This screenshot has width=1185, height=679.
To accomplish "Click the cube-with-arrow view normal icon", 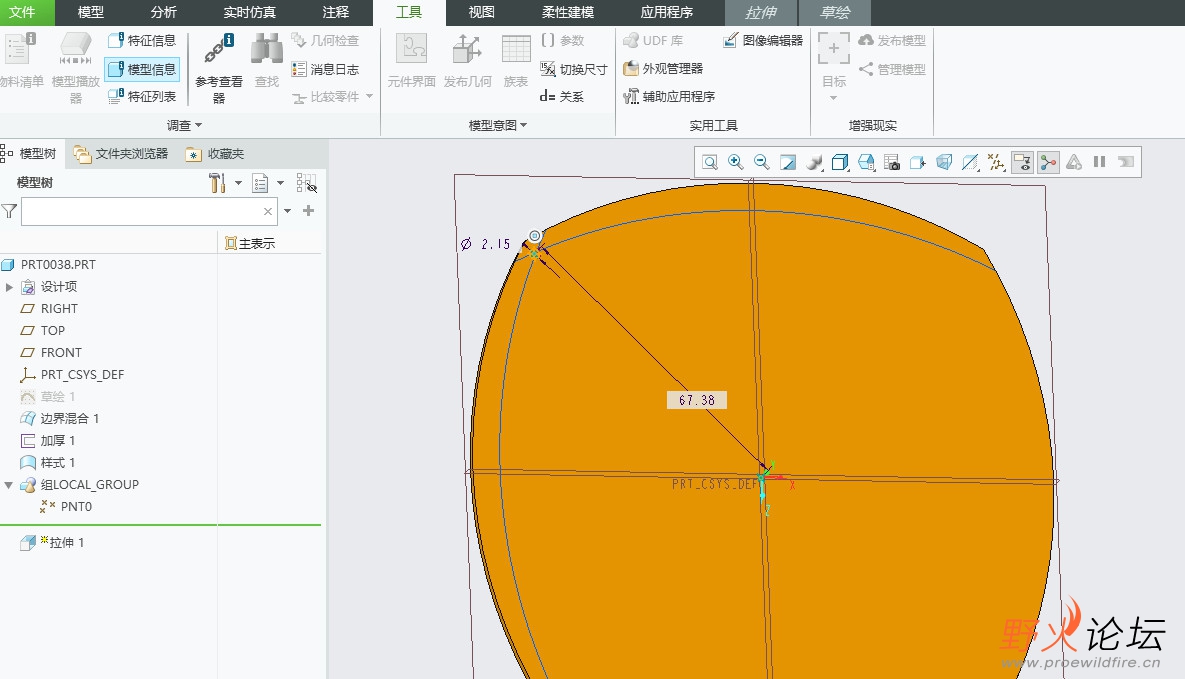I will [917, 163].
